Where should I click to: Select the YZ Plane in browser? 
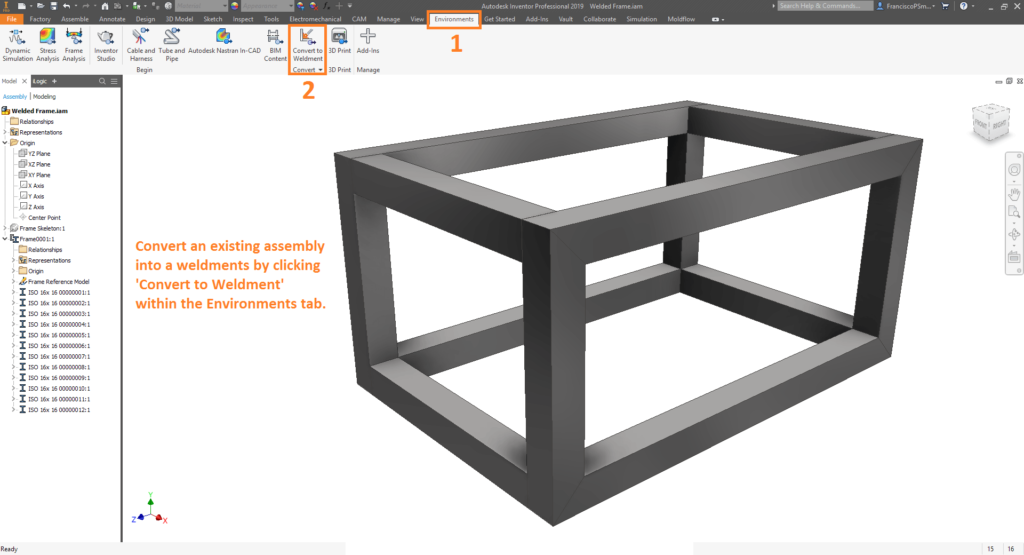pyautogui.click(x=39, y=153)
